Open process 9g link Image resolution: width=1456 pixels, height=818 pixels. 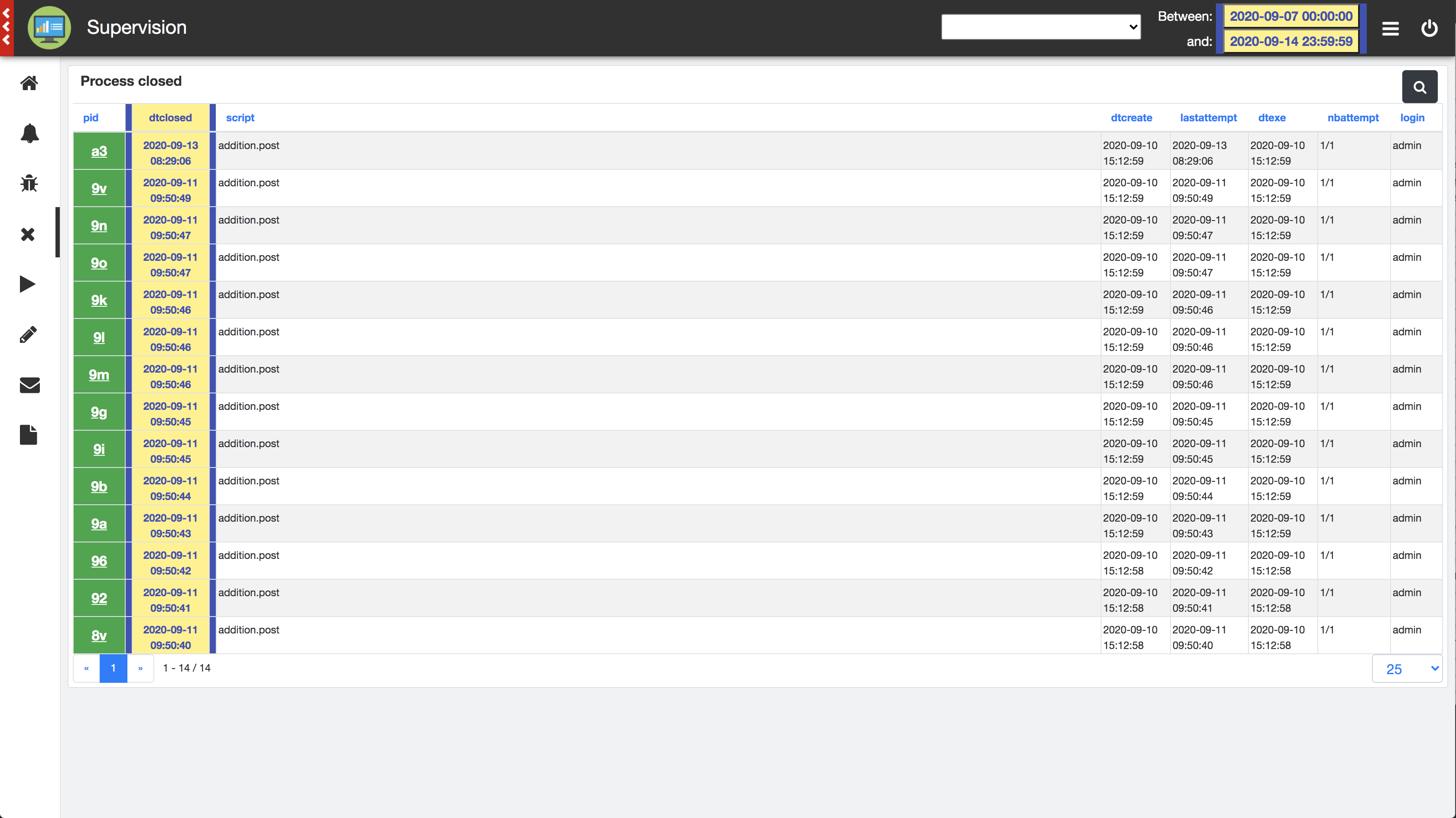99,412
